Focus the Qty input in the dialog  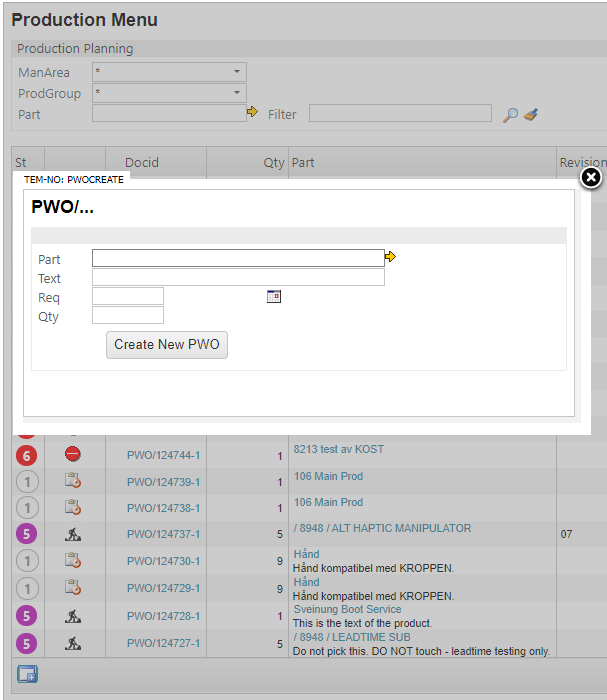(x=128, y=316)
